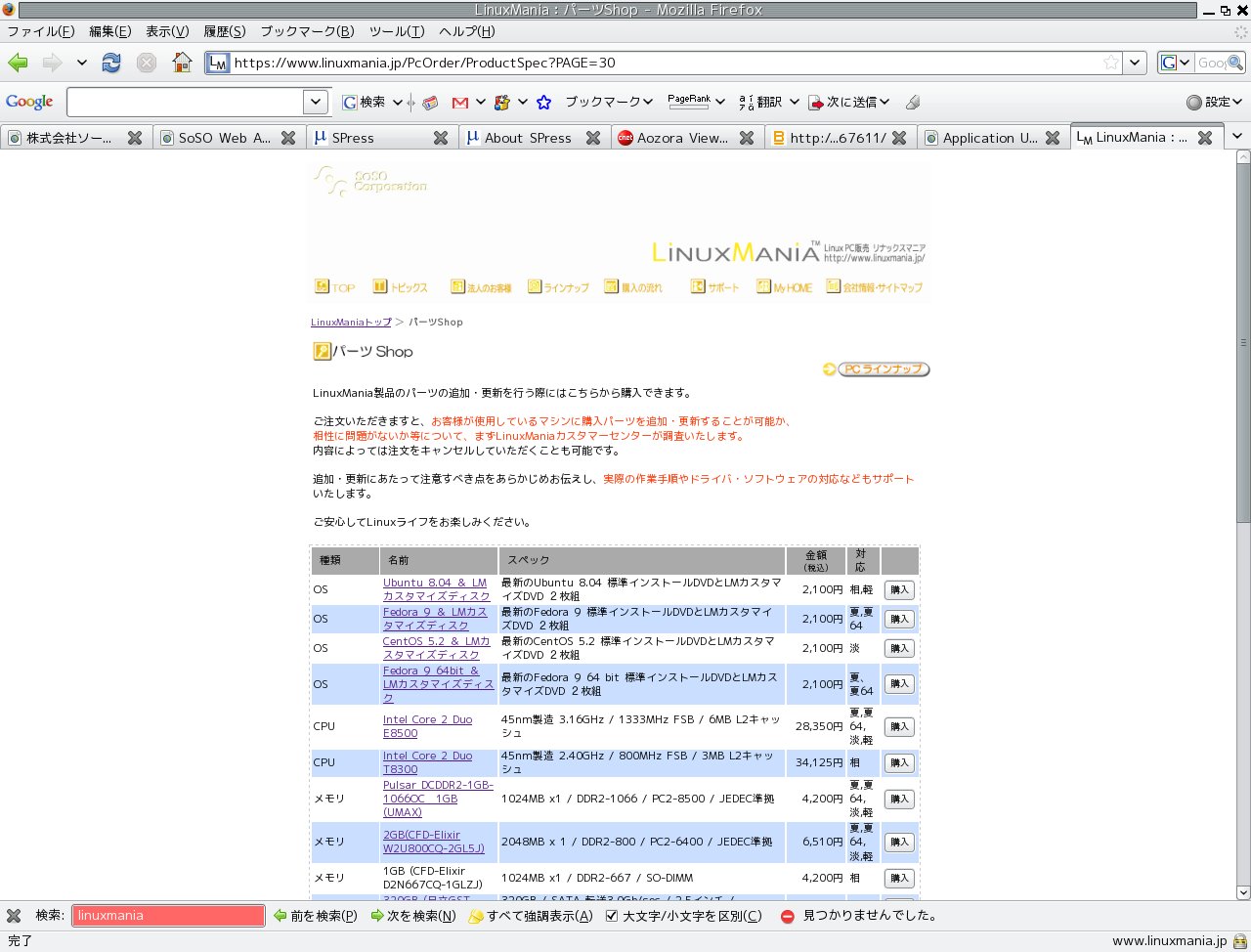The width and height of the screenshot is (1251, 952).
Task: Close the About SPress tab
Action: coord(593,138)
